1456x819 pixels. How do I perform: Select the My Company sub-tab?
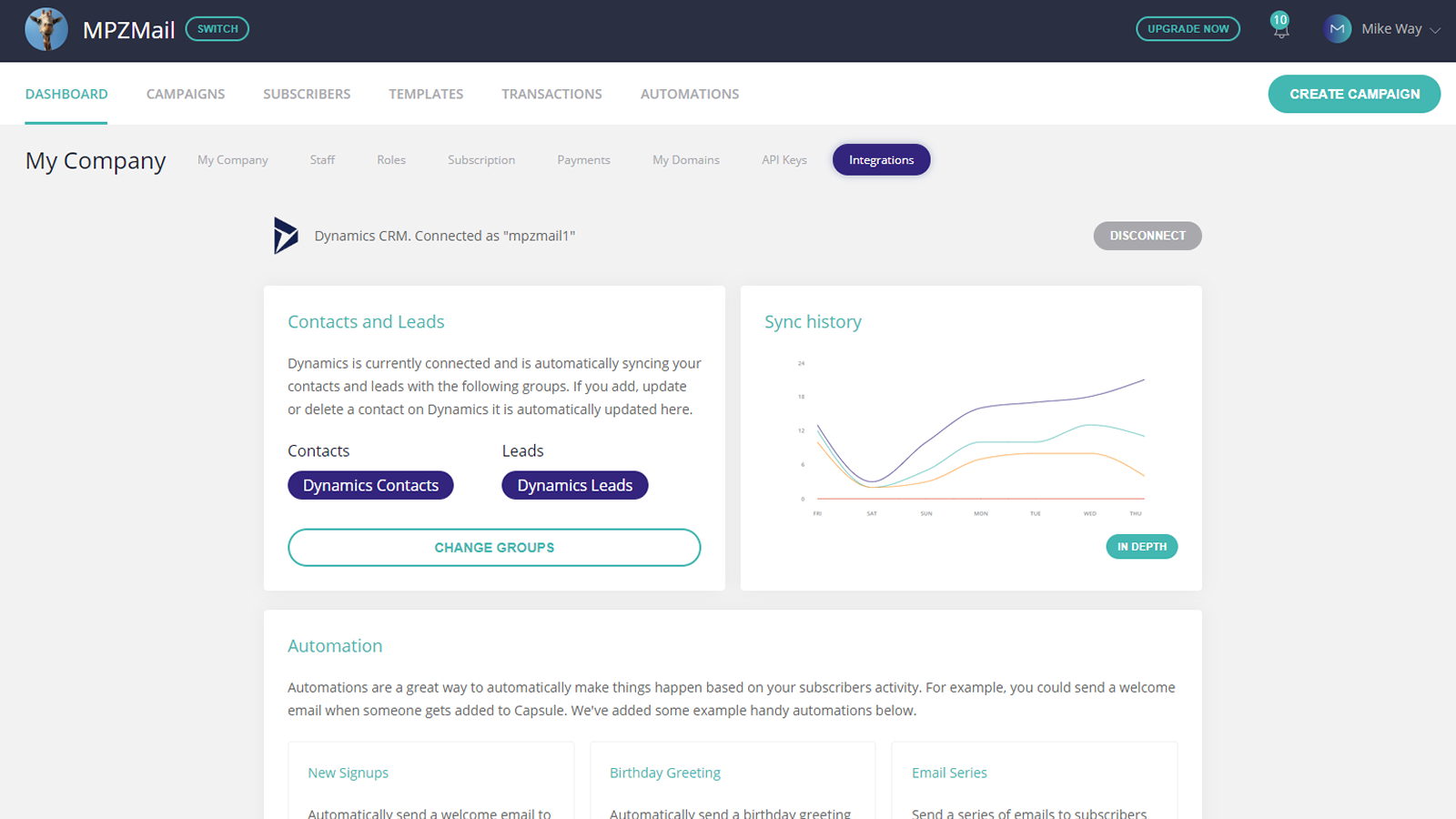pyautogui.click(x=233, y=160)
